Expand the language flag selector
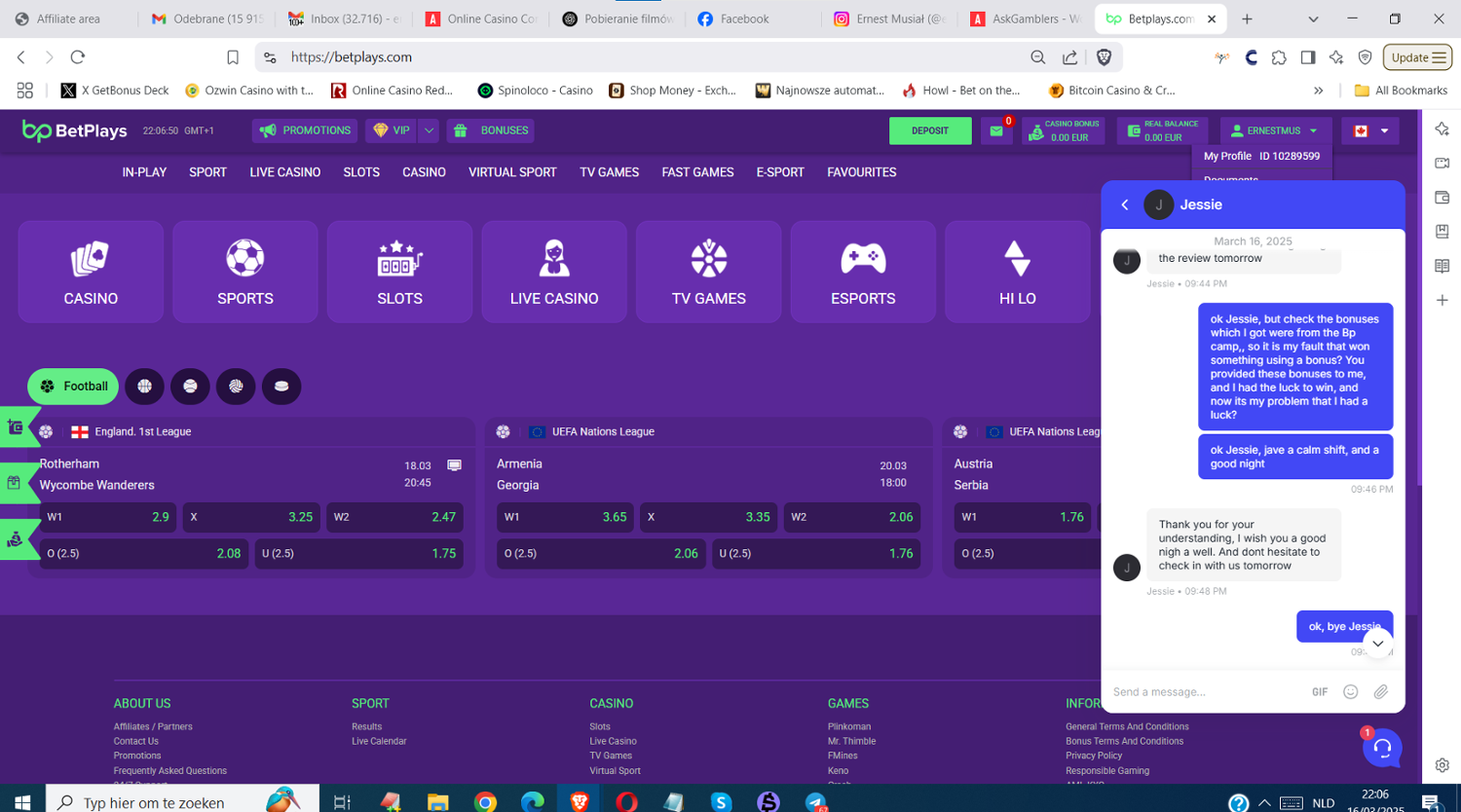 tap(1370, 130)
